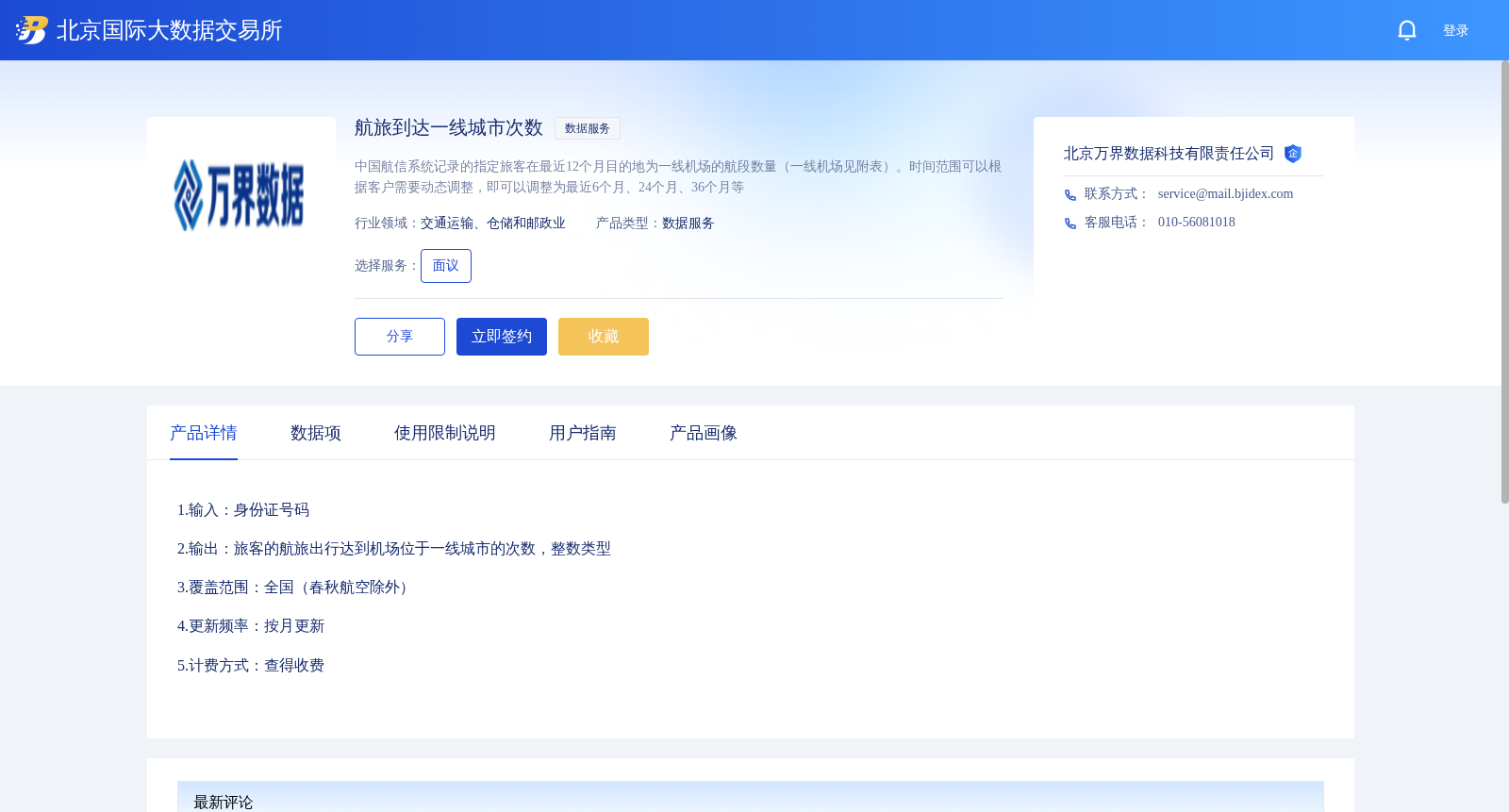The image size is (1509, 812).
Task: Click the 数据服务 tag beside title
Action: tap(588, 128)
